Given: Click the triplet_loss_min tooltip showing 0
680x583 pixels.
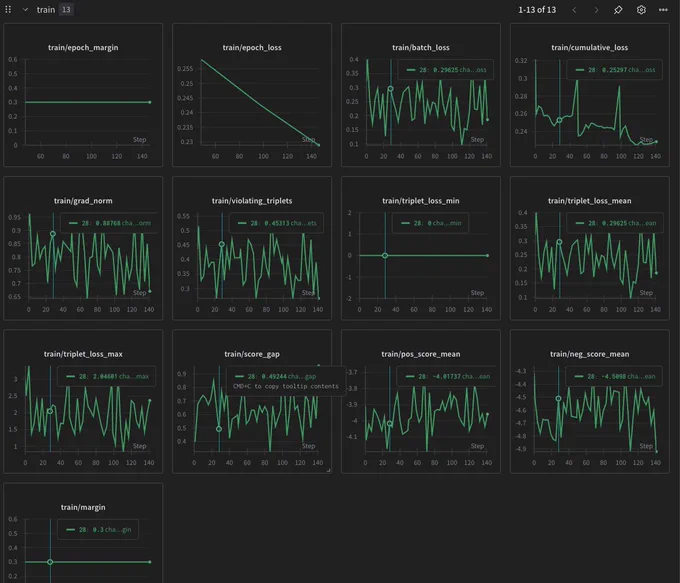Looking at the screenshot, I should click(x=429, y=223).
